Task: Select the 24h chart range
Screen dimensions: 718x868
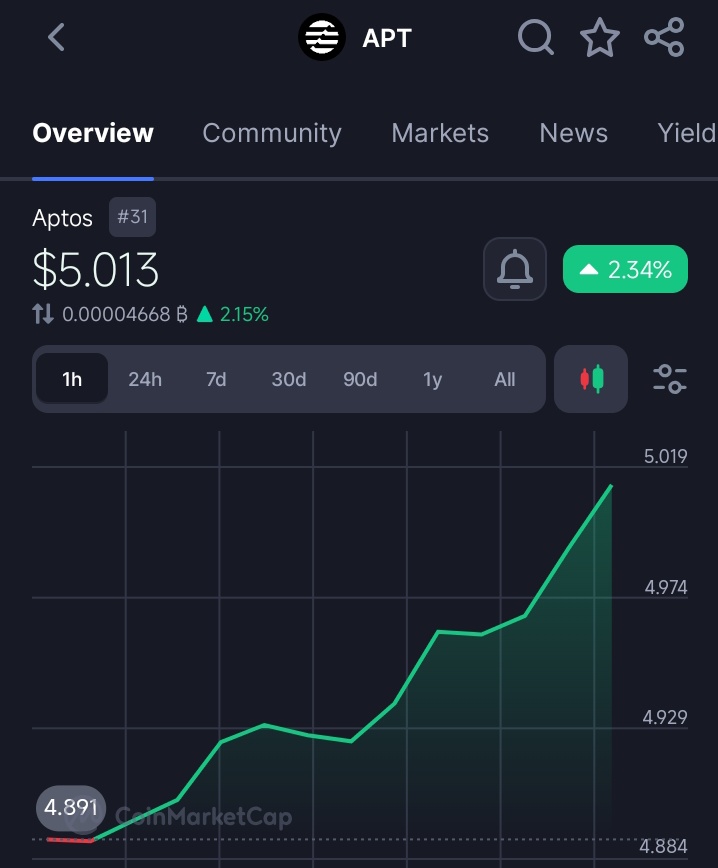Action: pos(145,379)
